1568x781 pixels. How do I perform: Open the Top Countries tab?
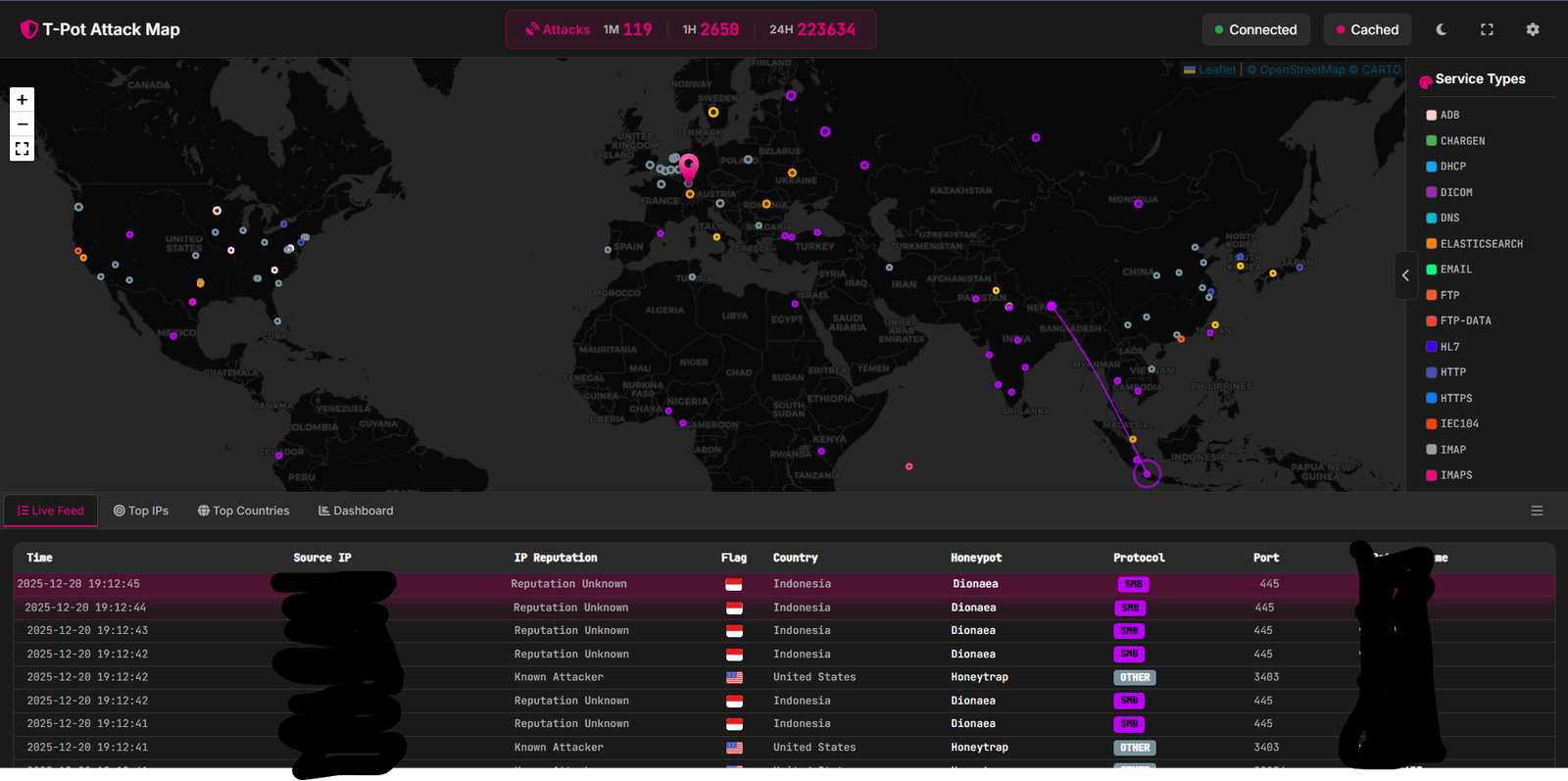click(243, 511)
